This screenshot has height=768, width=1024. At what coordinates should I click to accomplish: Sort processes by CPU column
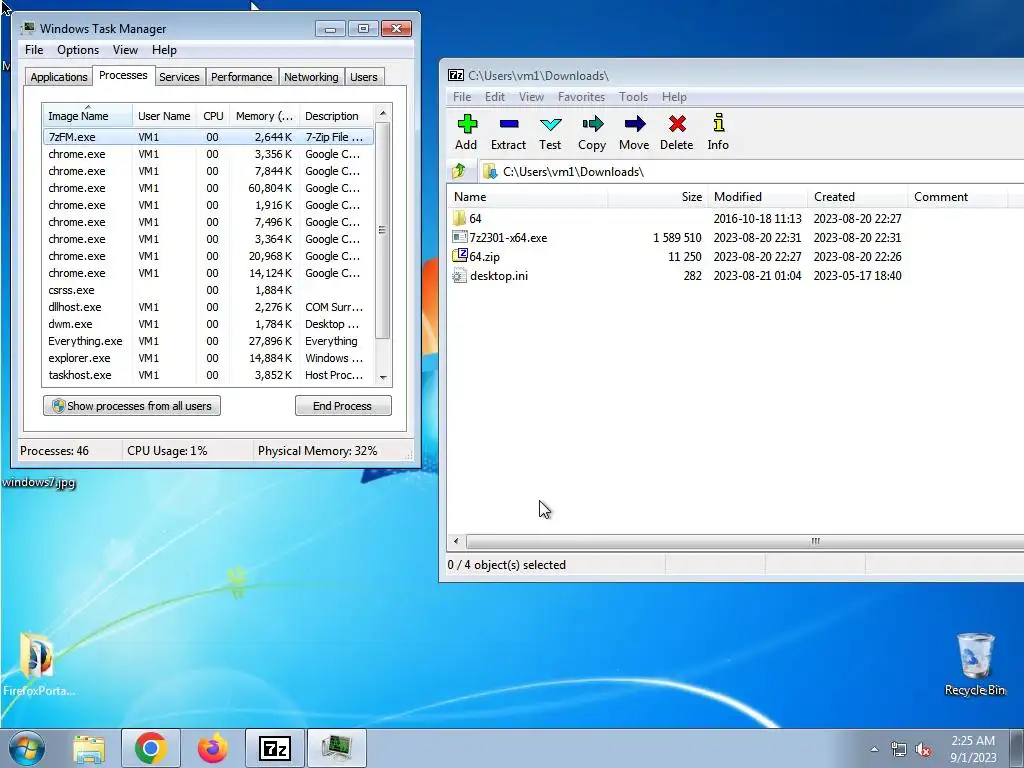213,116
